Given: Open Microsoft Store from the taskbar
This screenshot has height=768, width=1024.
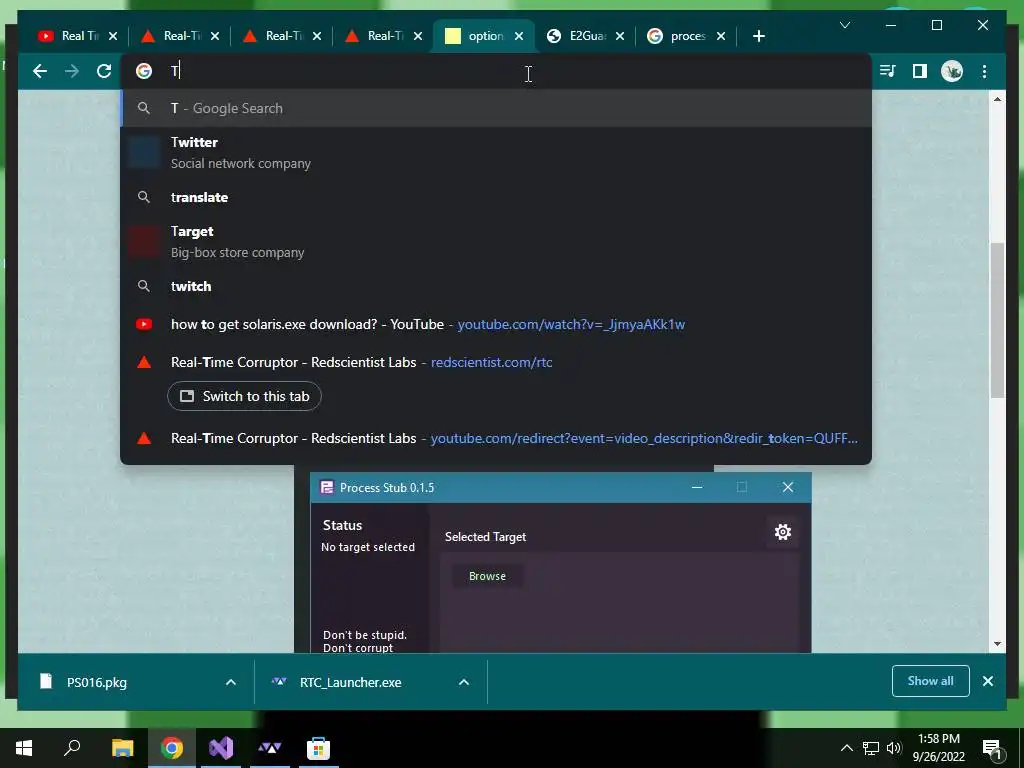Looking at the screenshot, I should [x=318, y=748].
